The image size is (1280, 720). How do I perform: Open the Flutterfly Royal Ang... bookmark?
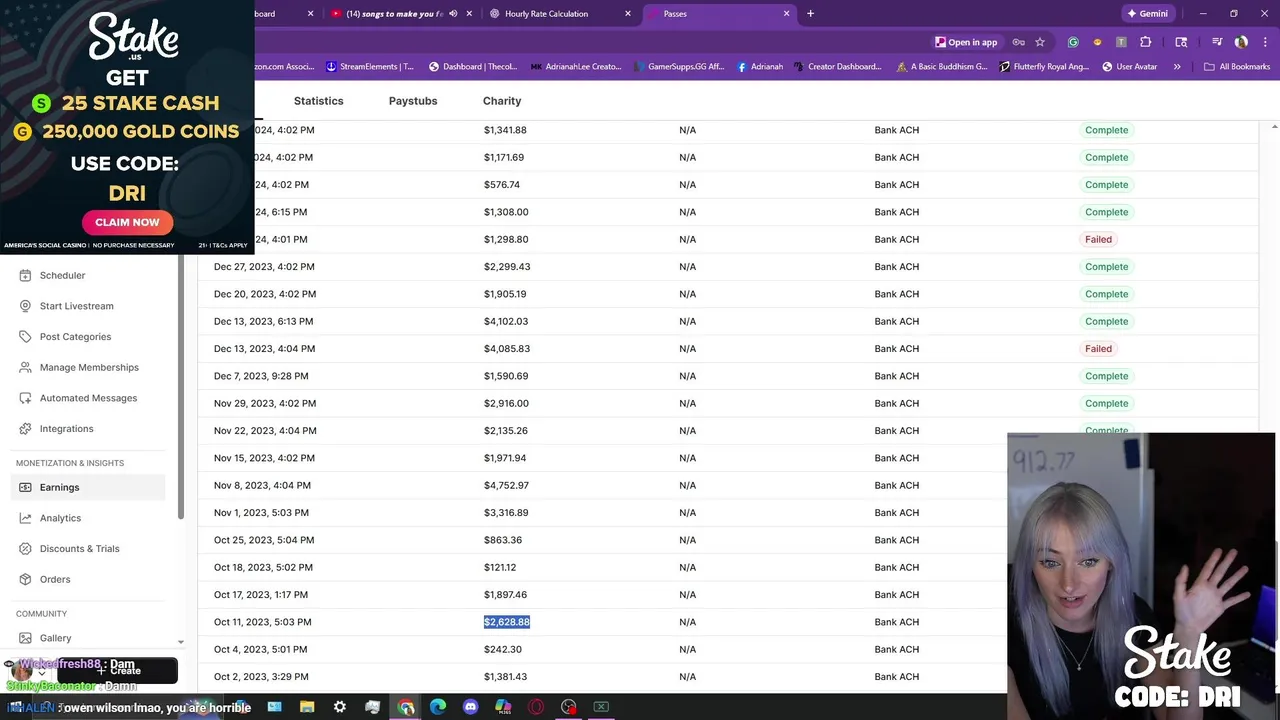pos(1044,67)
